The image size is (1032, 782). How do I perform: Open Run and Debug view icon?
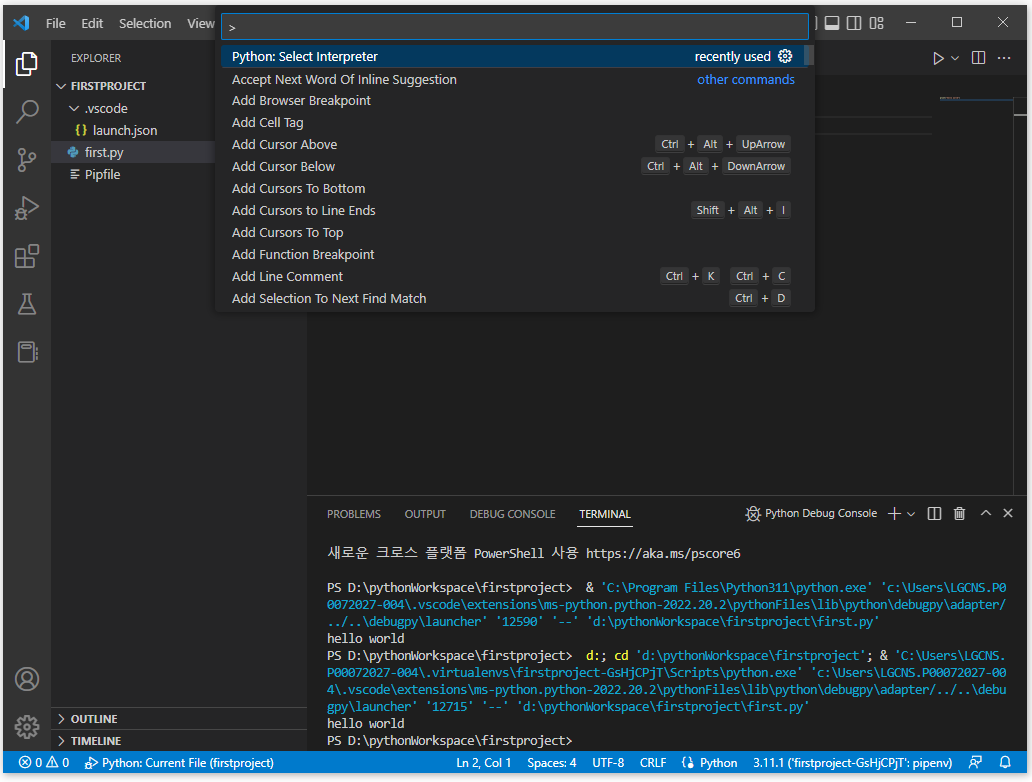point(26,208)
